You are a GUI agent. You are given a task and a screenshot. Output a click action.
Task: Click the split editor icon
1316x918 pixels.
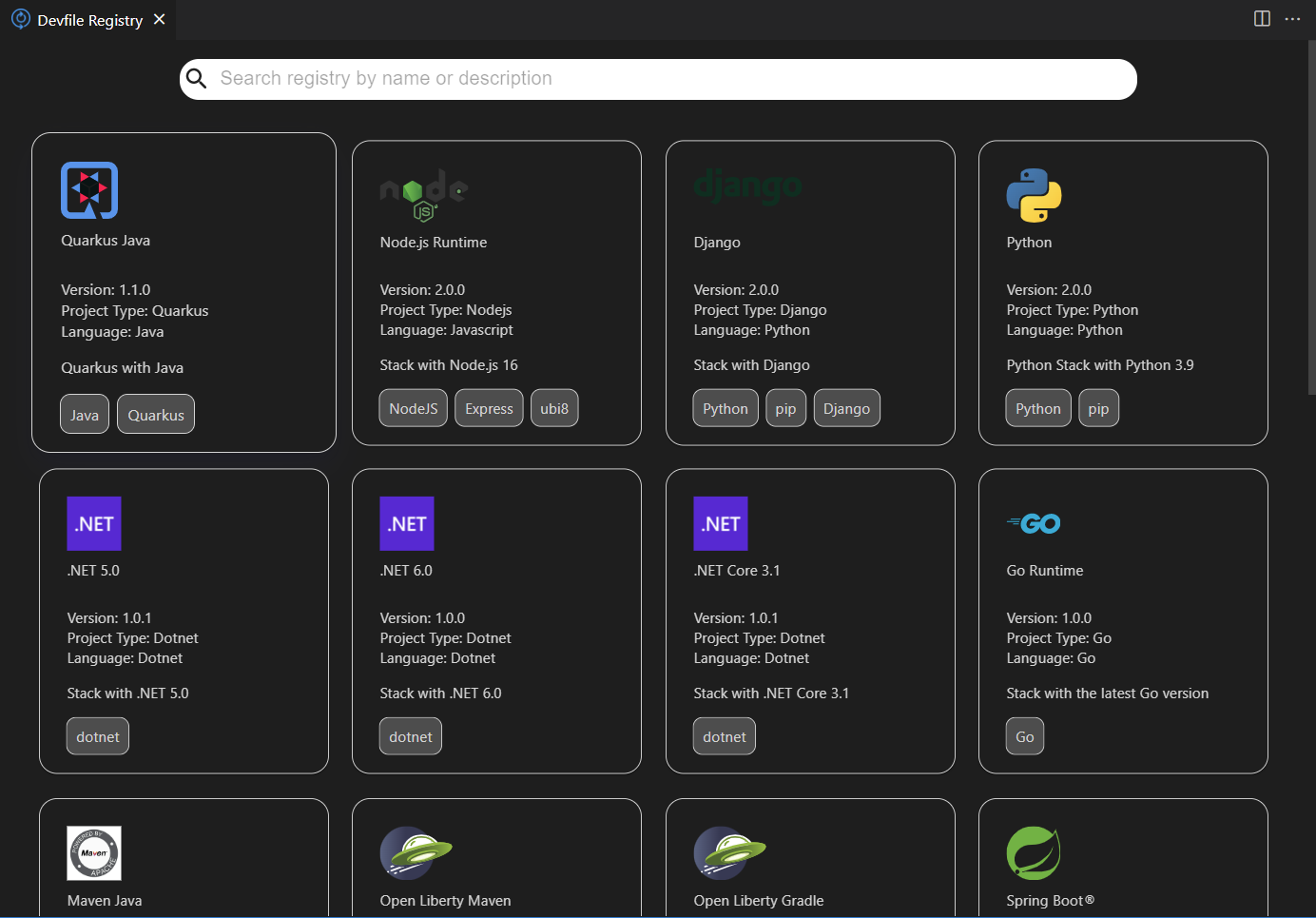1262,19
